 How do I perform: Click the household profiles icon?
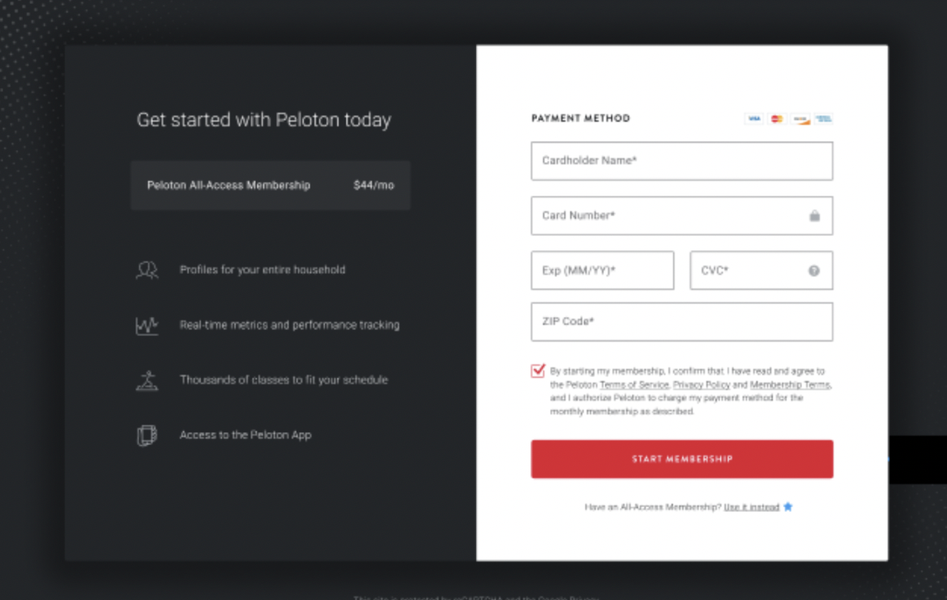147,269
